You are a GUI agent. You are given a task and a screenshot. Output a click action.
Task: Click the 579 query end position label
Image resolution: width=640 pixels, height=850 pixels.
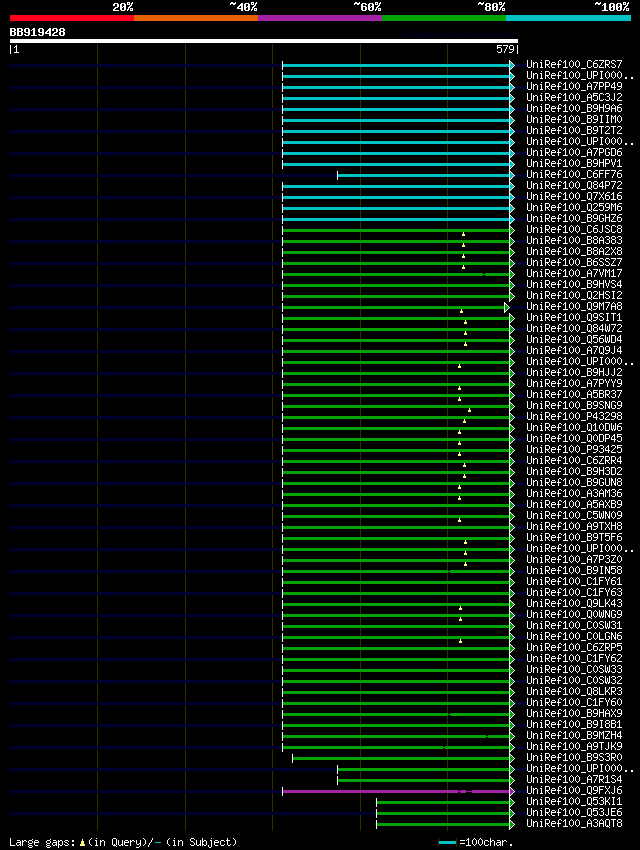click(505, 49)
